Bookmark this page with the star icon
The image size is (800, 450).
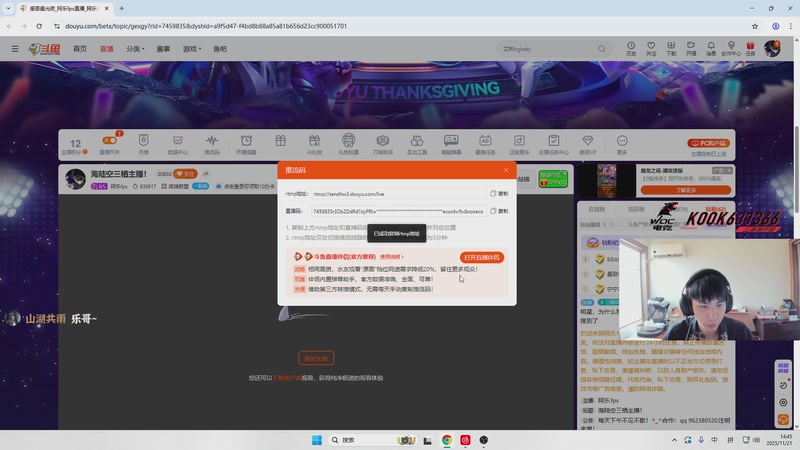pos(755,26)
